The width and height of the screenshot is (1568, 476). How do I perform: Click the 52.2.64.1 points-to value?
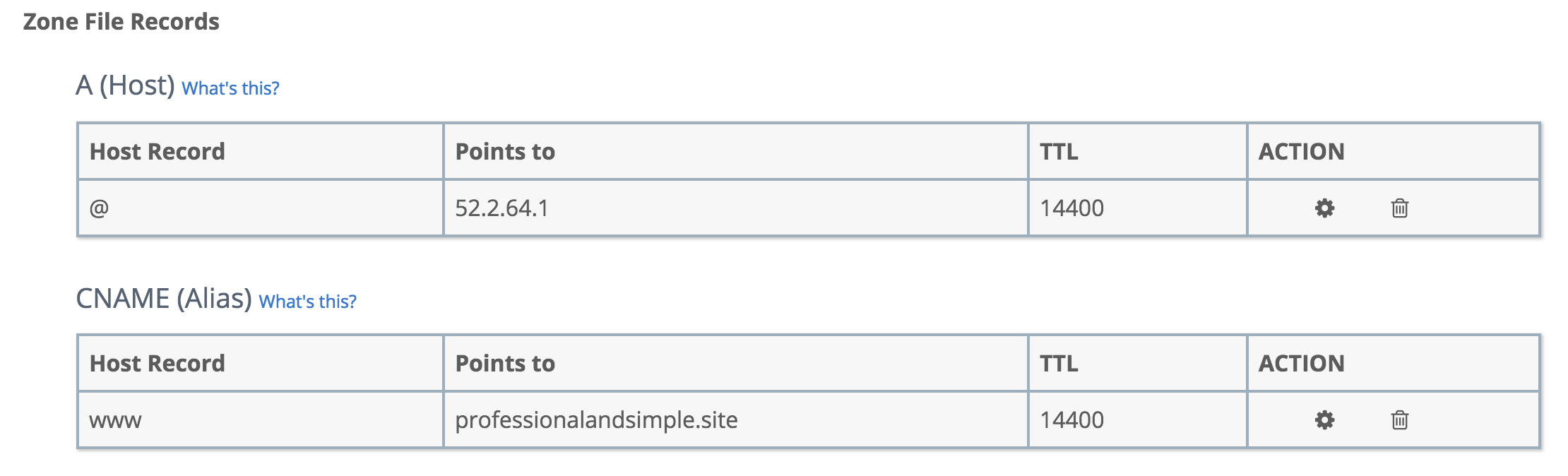pos(501,208)
